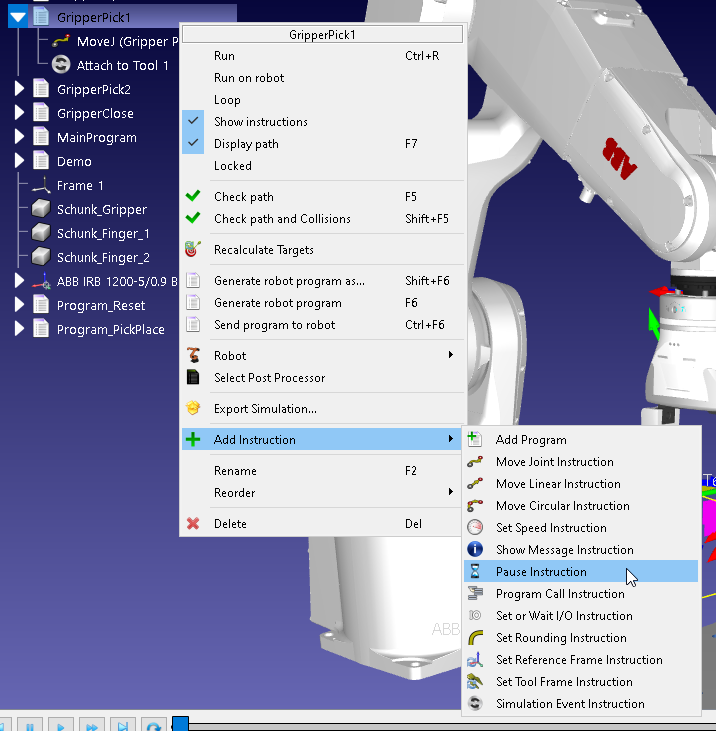
Task: Click the fast forward simulation button
Action: click(x=91, y=725)
